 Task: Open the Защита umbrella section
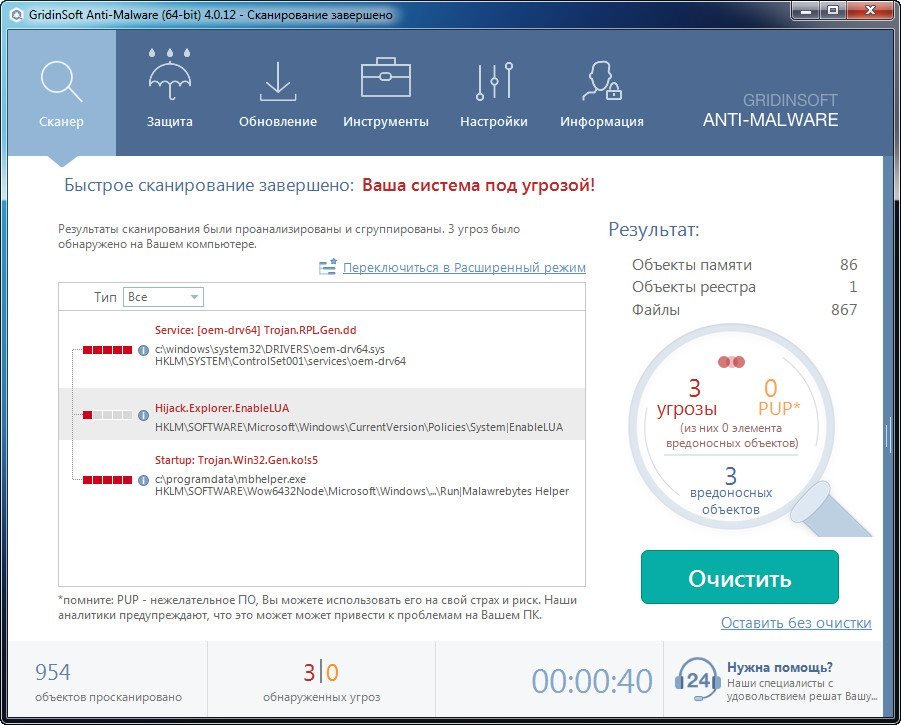169,94
